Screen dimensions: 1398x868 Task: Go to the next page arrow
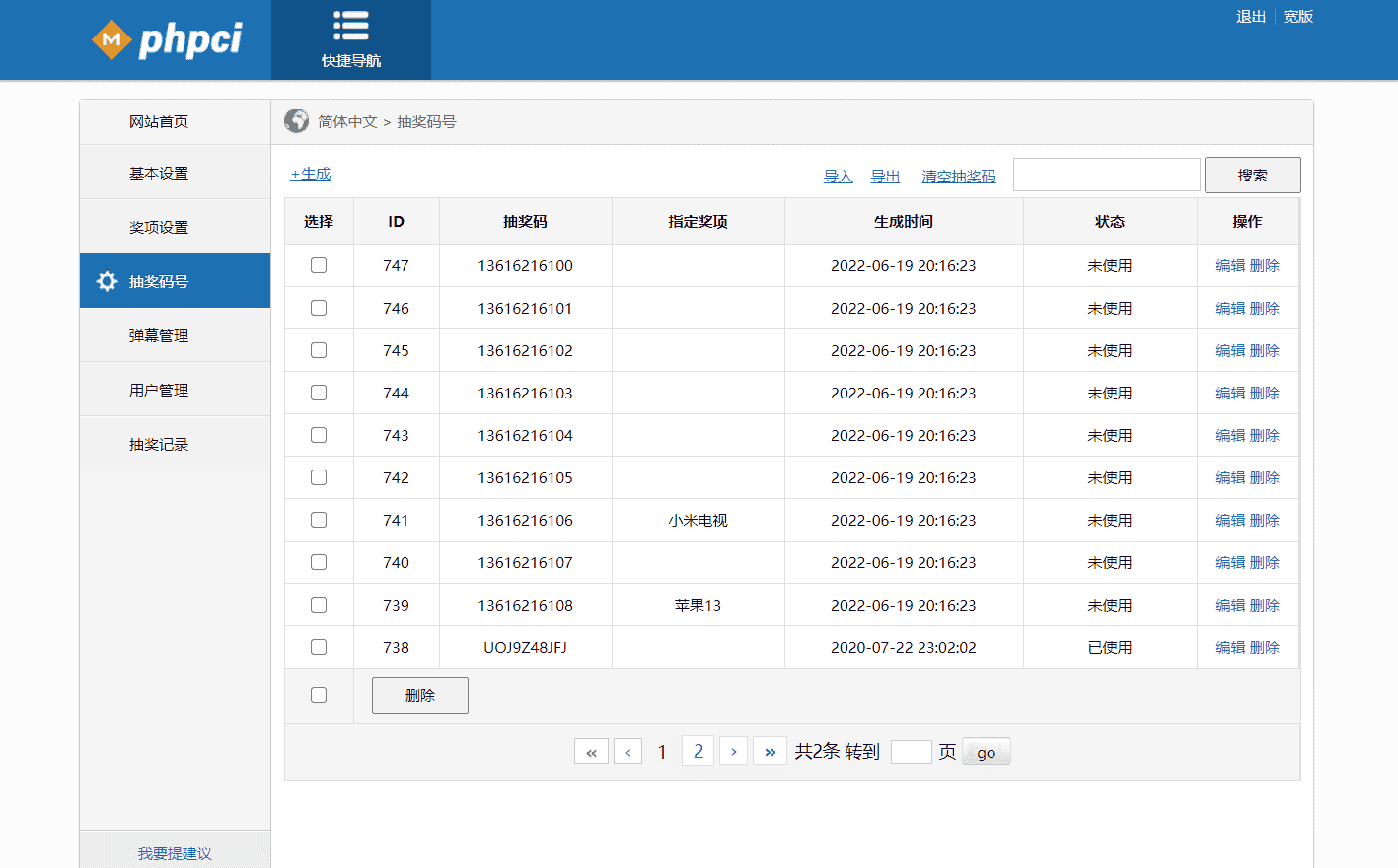coord(733,752)
